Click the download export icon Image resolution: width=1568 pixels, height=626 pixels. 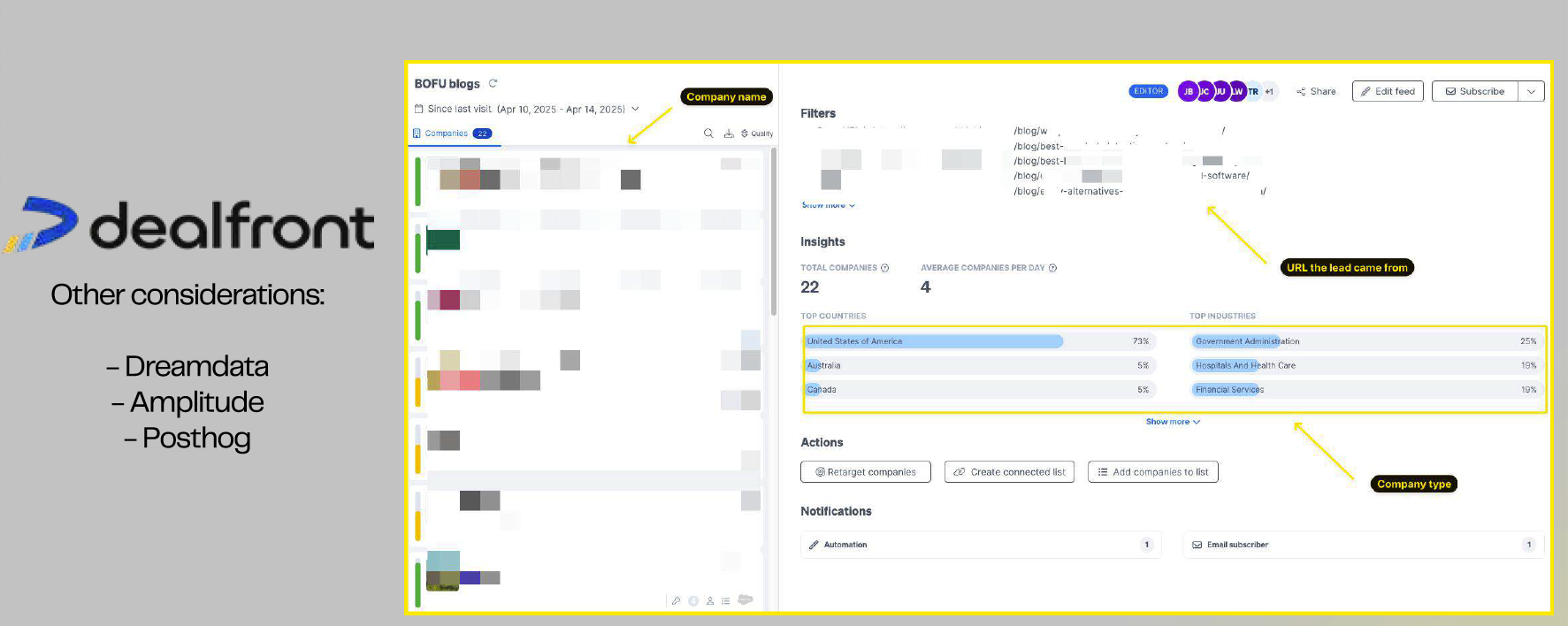click(x=729, y=134)
